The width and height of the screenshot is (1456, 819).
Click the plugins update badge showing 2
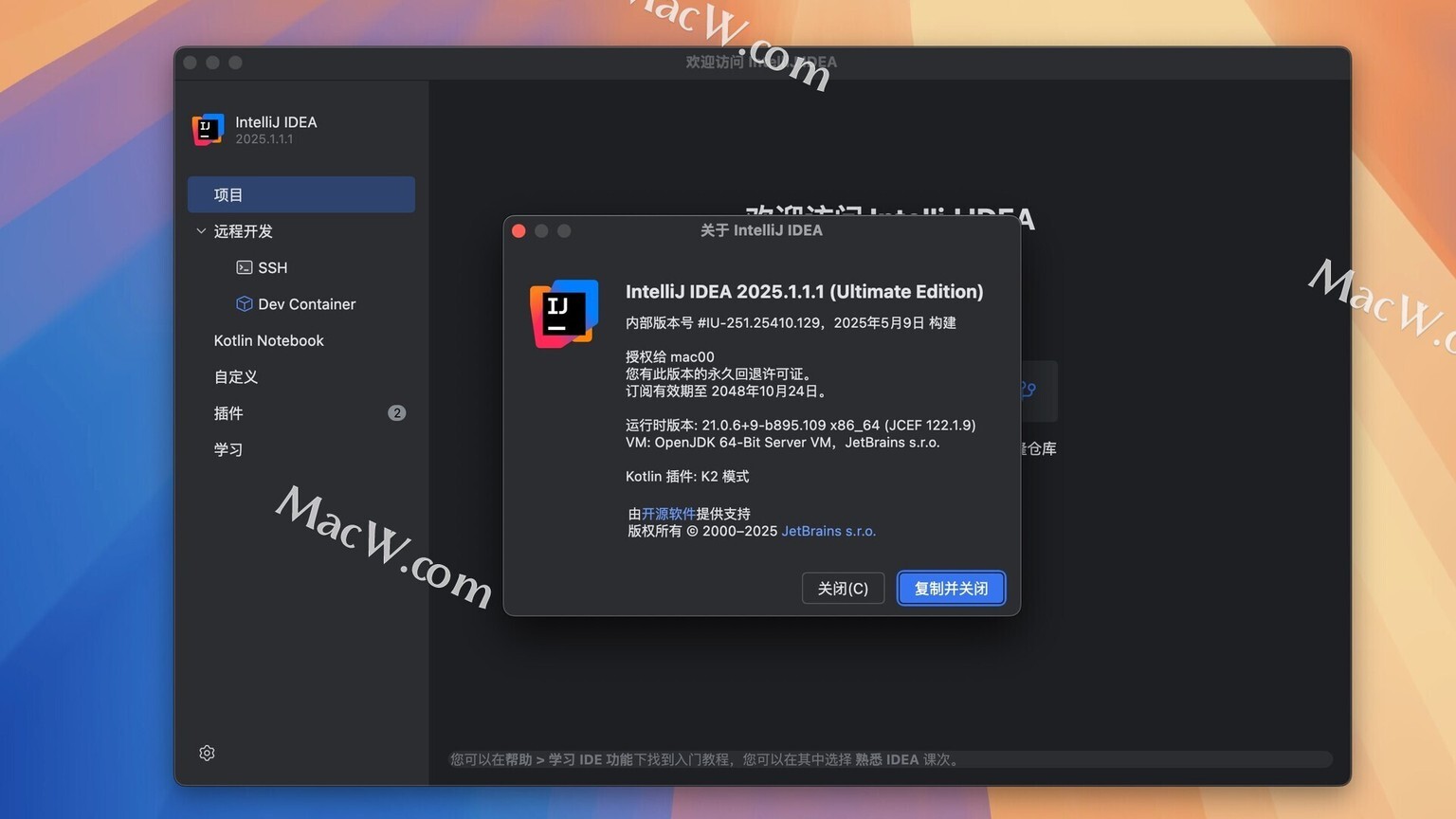point(396,412)
